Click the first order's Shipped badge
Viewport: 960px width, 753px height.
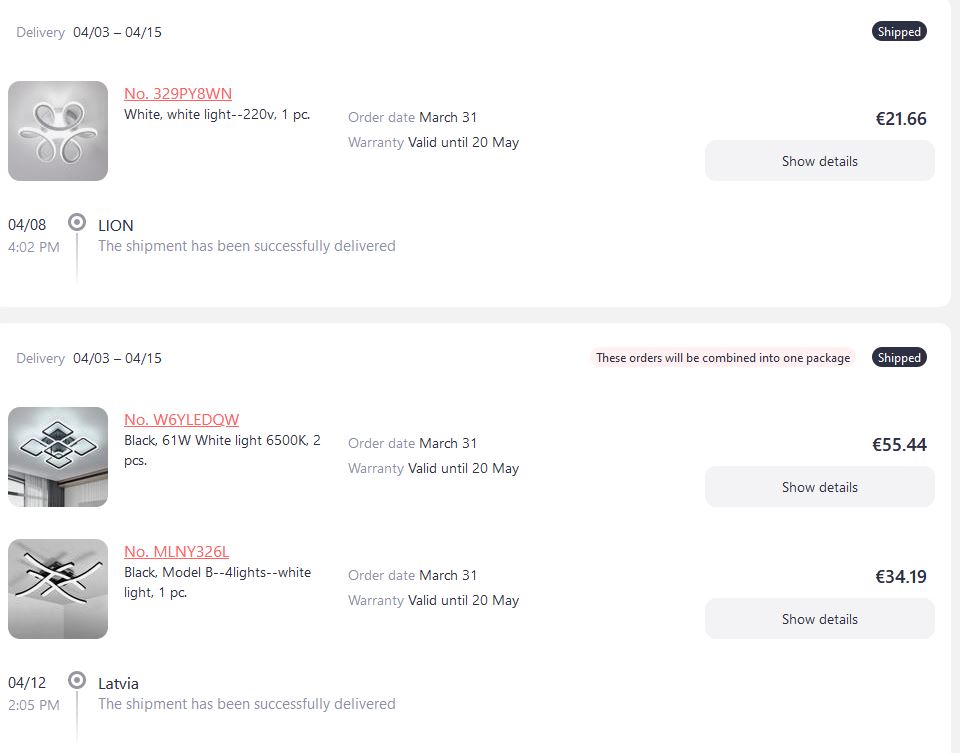pos(899,32)
